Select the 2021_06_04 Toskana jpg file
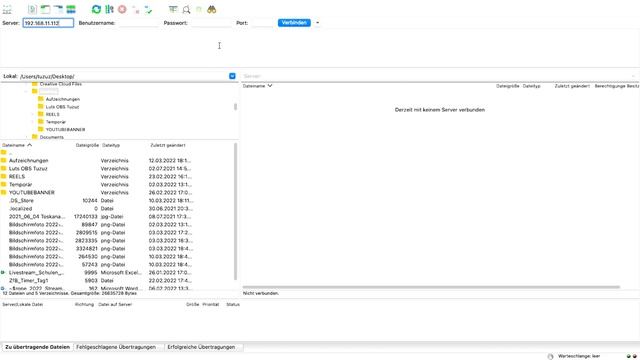This screenshot has width=640, height=360. [117, 216]
